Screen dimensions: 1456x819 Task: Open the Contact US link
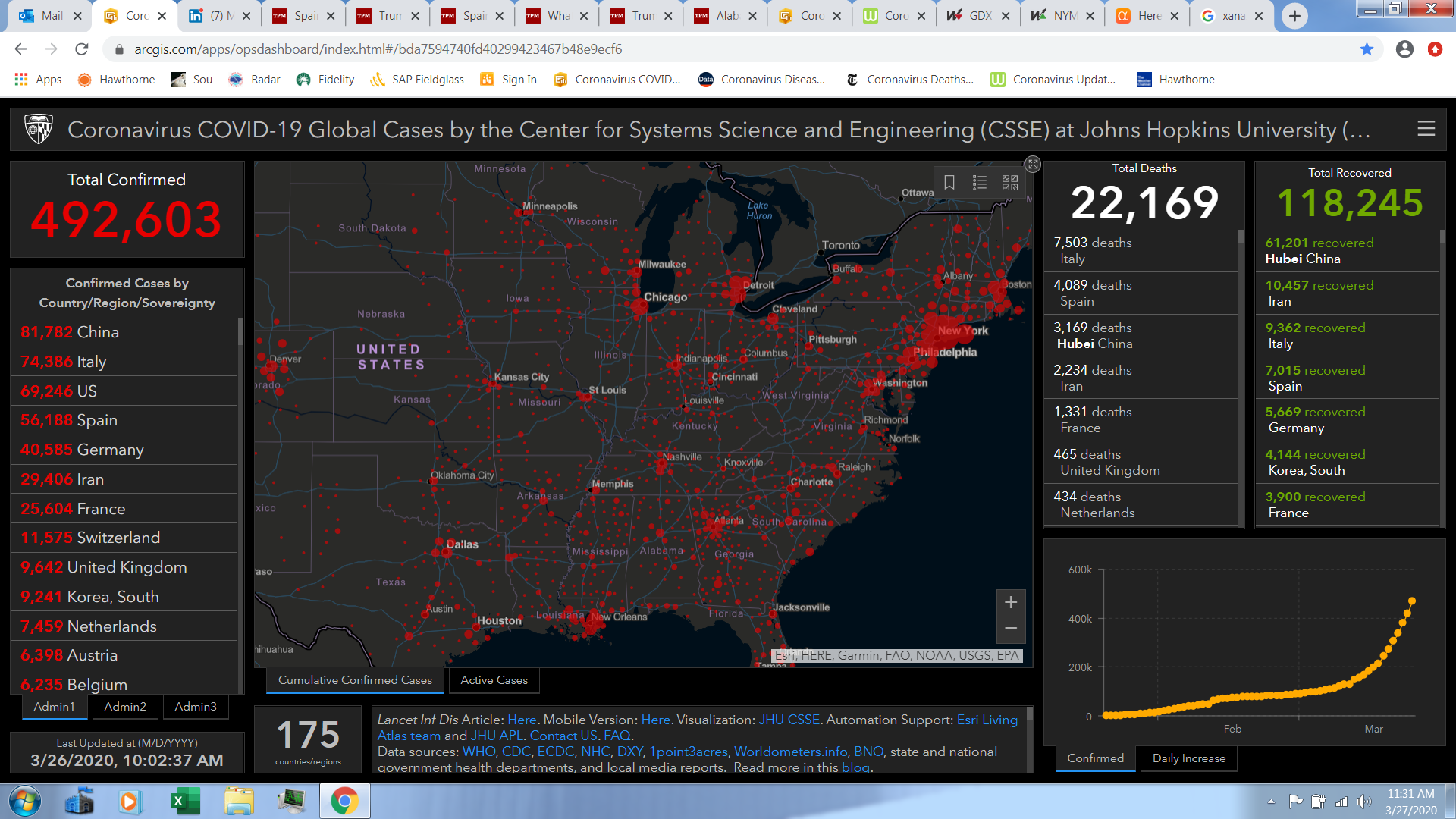coord(563,736)
